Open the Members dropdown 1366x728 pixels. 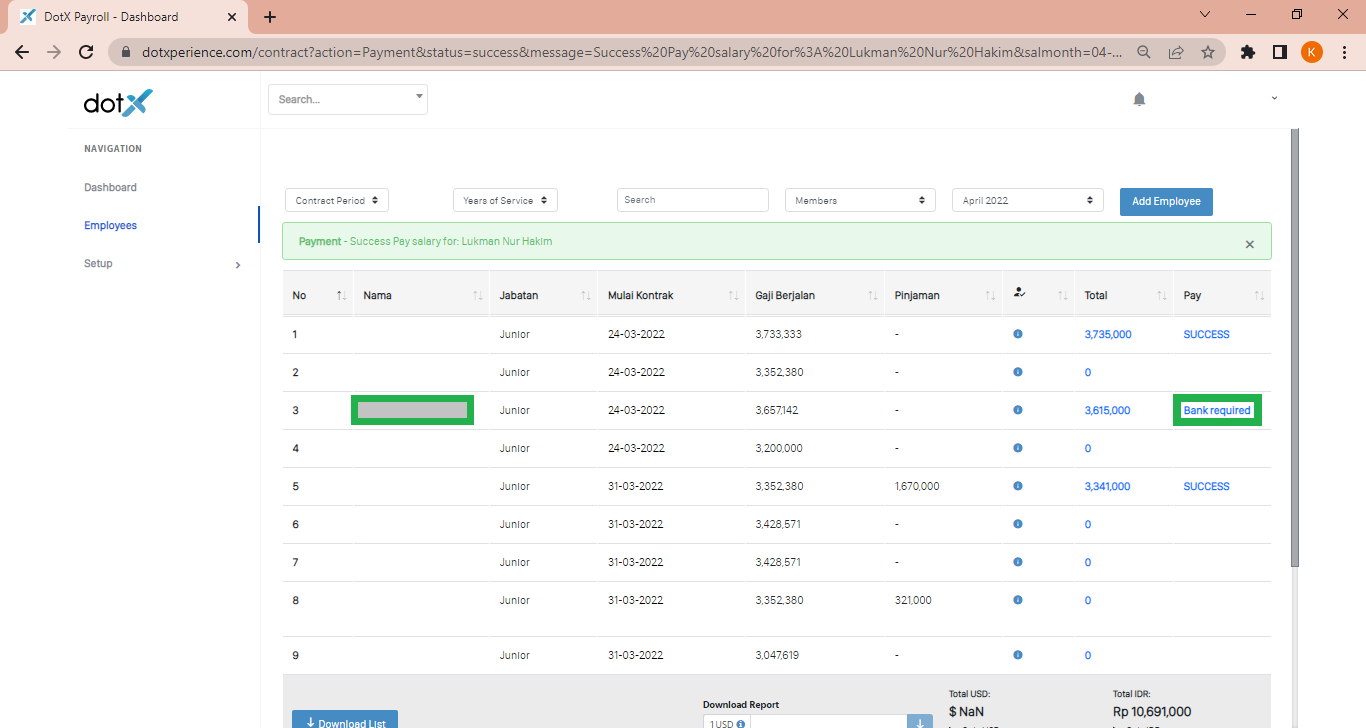[860, 200]
